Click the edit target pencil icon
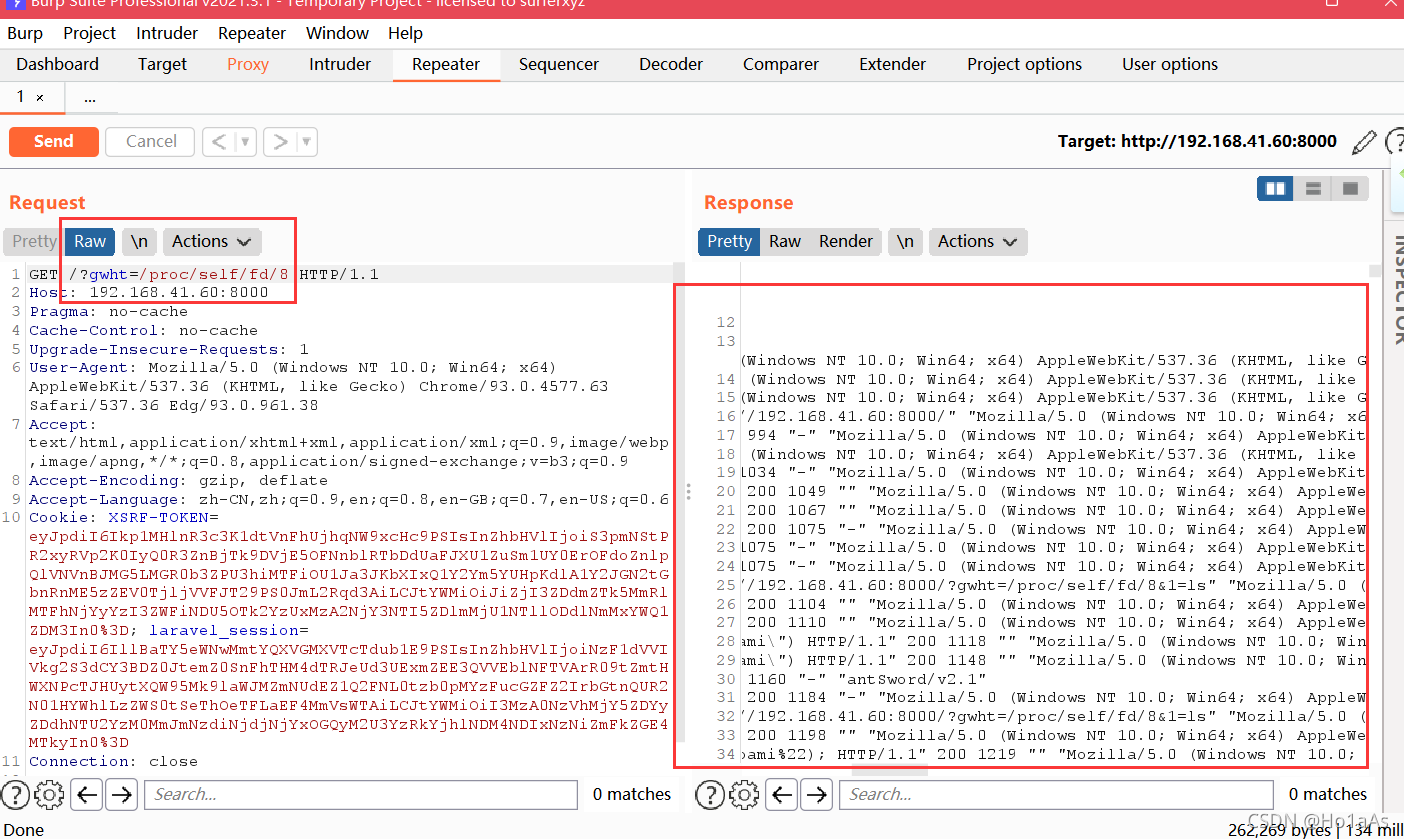Screen dimensions: 1404x839 click(x=1364, y=142)
